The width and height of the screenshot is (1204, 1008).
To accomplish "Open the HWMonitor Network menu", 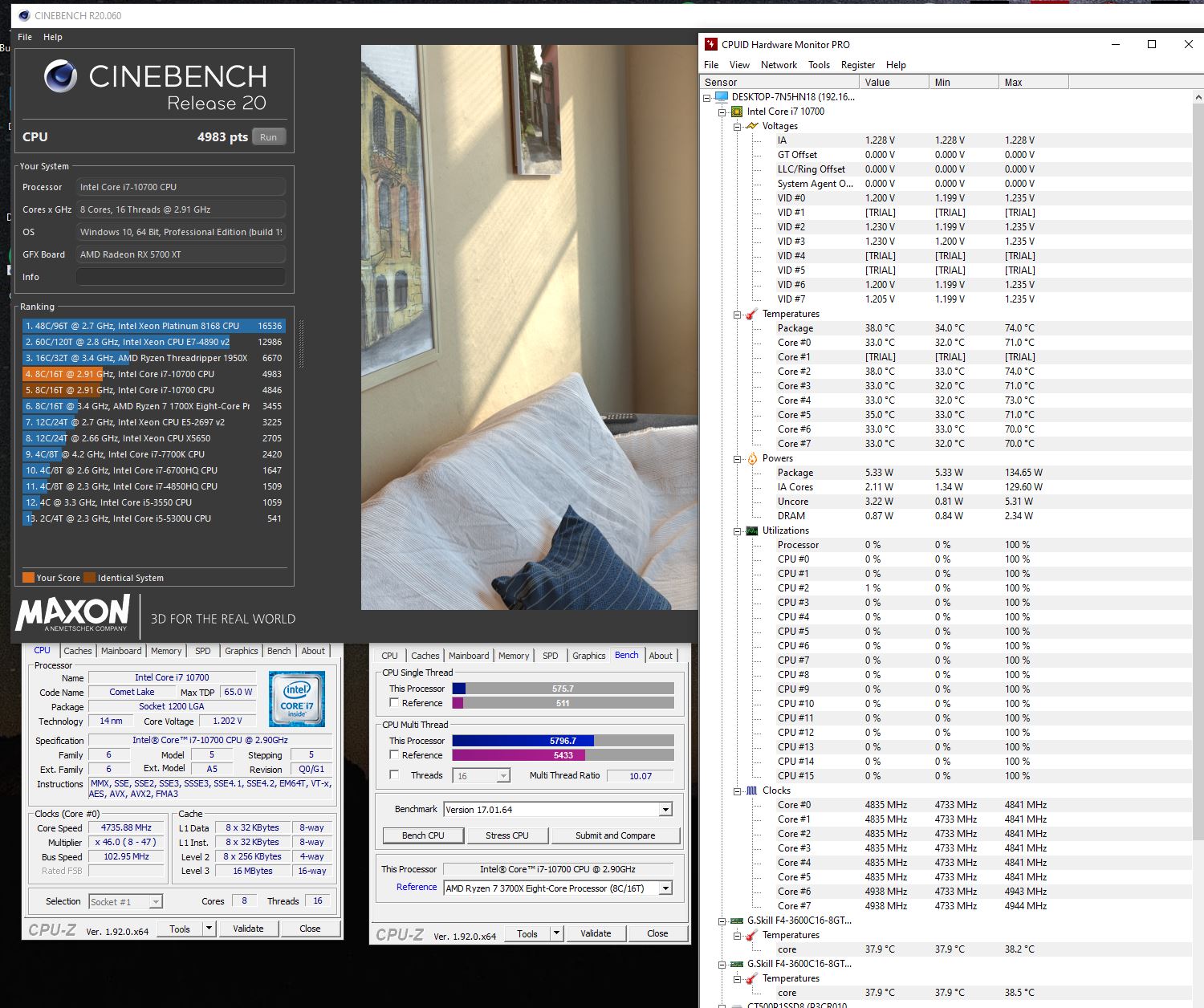I will point(779,65).
